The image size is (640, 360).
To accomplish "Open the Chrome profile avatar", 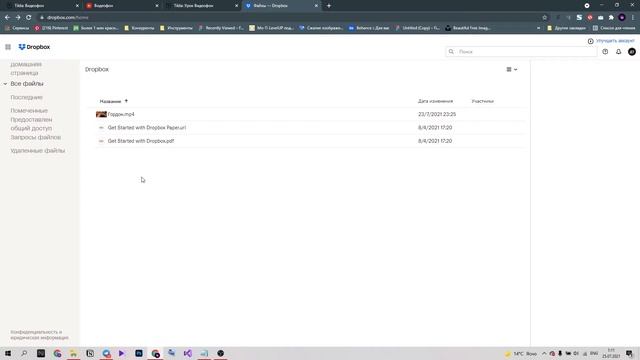I will click(x=622, y=18).
